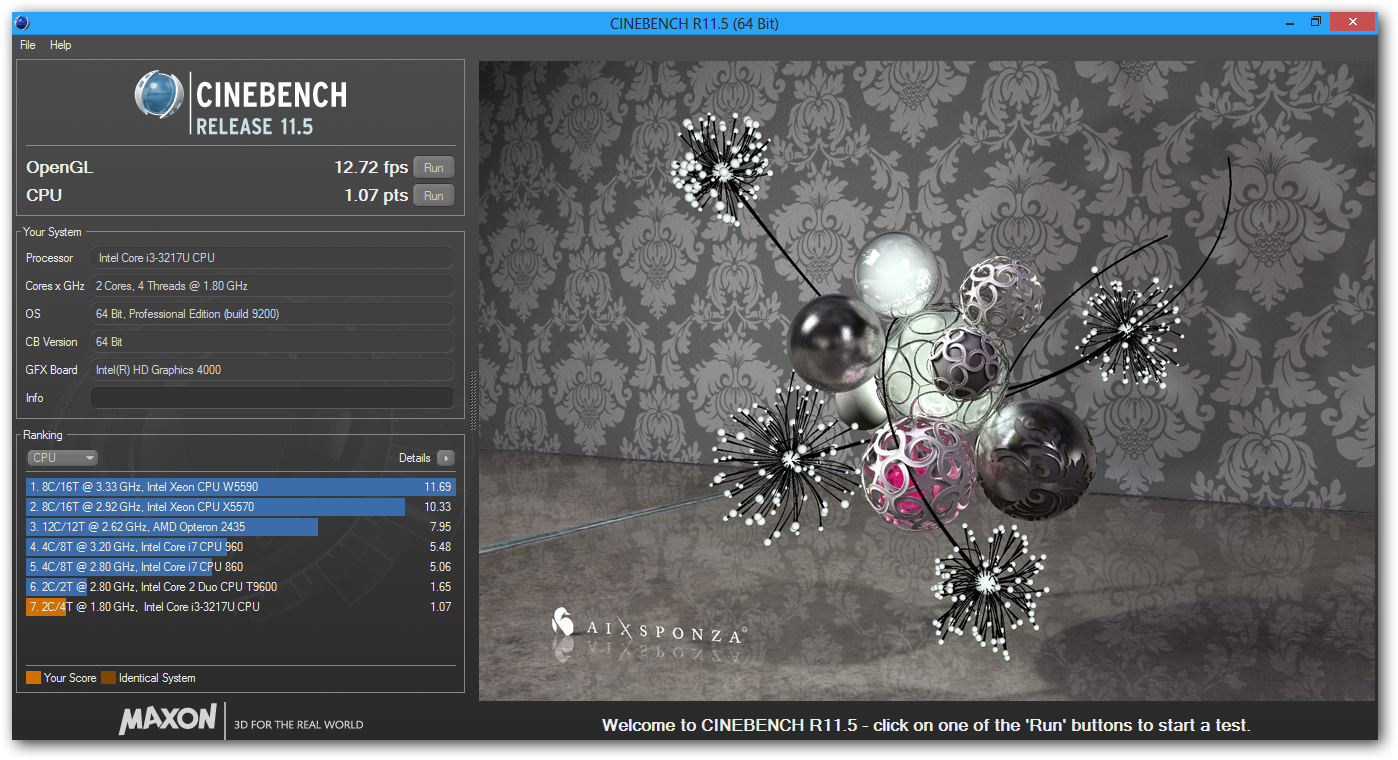The height and width of the screenshot is (760, 1398).
Task: Open the ranking Details arrow button
Action: [445, 458]
